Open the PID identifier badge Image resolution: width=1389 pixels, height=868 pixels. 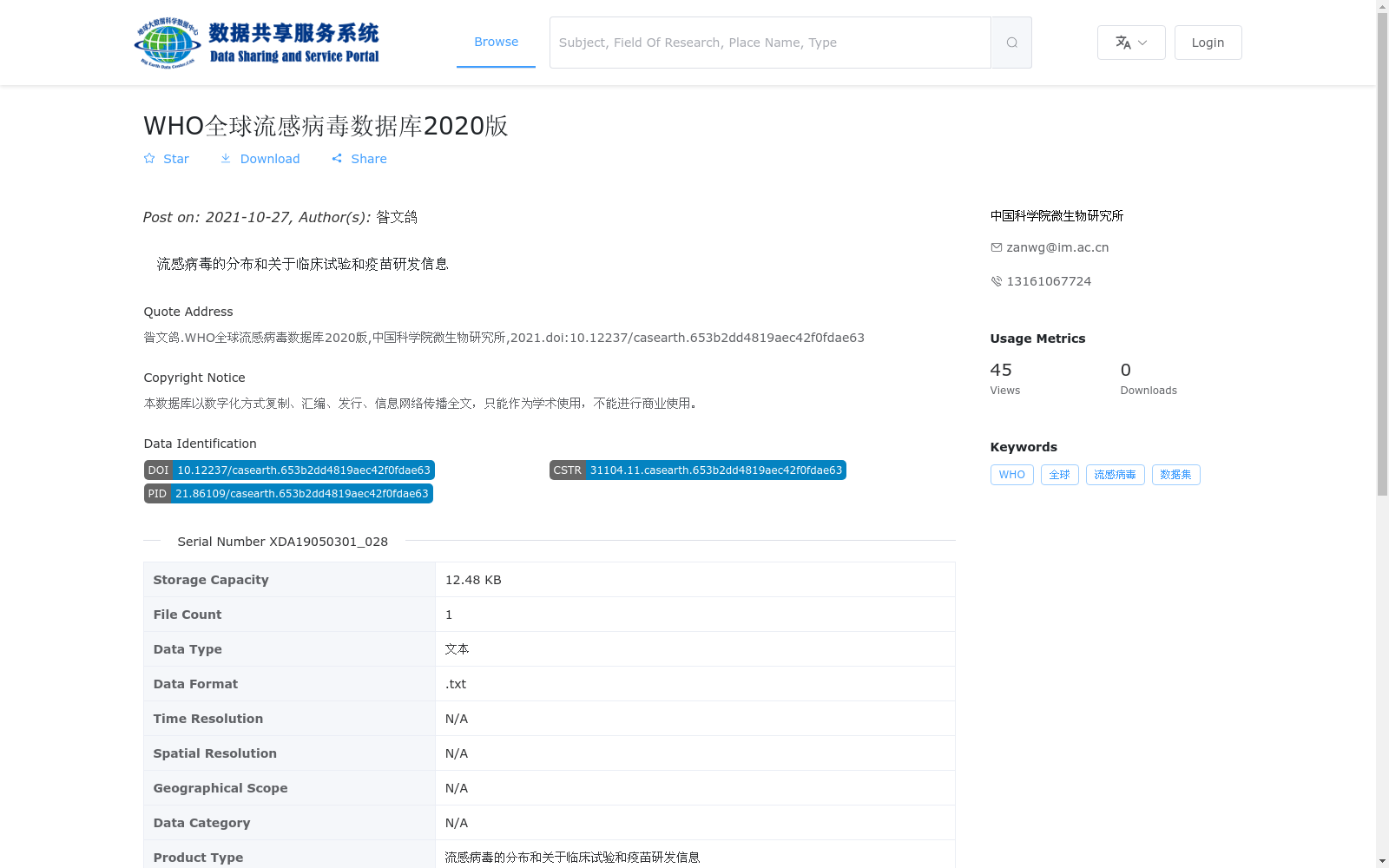288,493
